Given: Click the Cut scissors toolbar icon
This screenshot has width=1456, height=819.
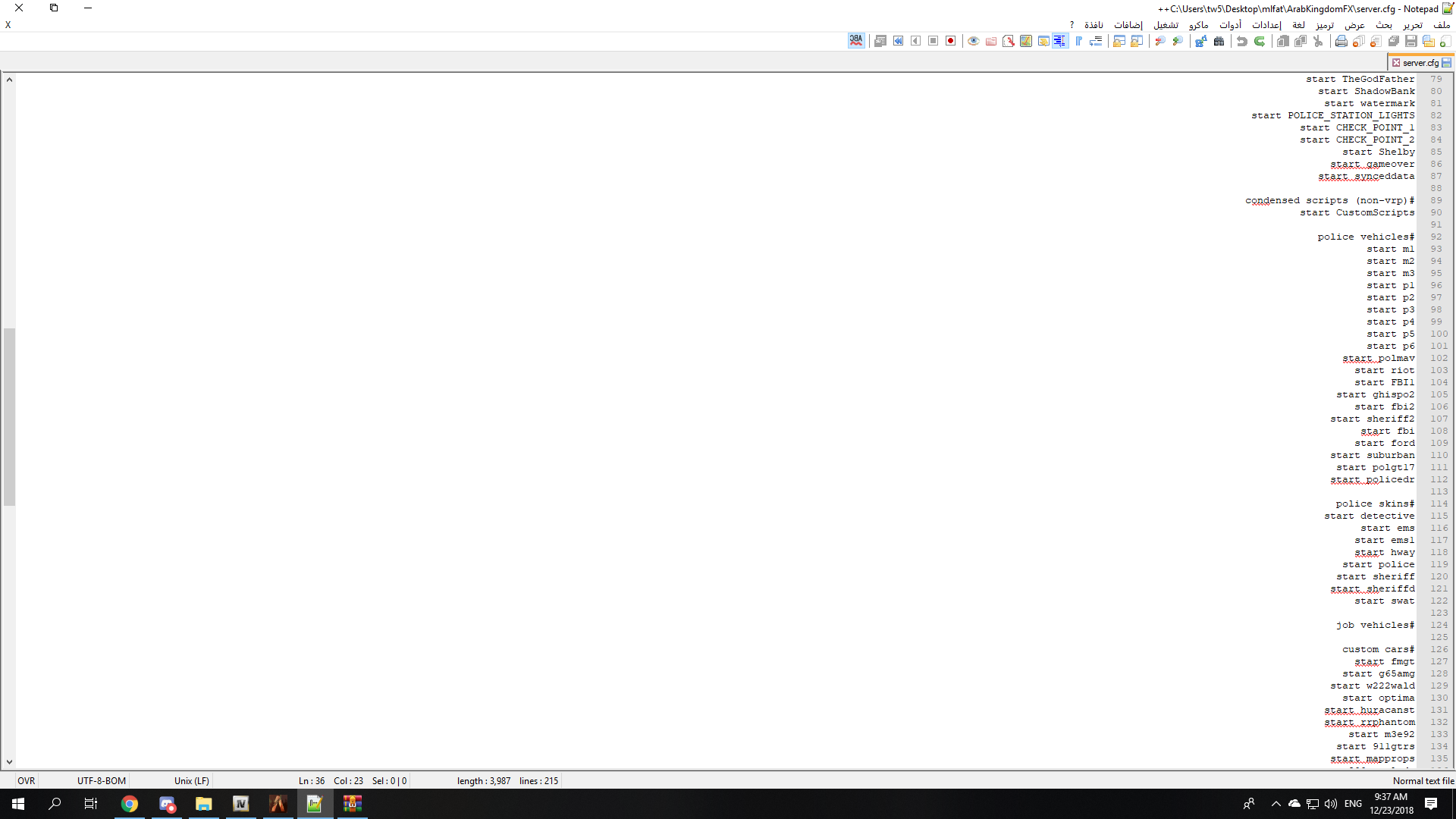Looking at the screenshot, I should (1318, 41).
